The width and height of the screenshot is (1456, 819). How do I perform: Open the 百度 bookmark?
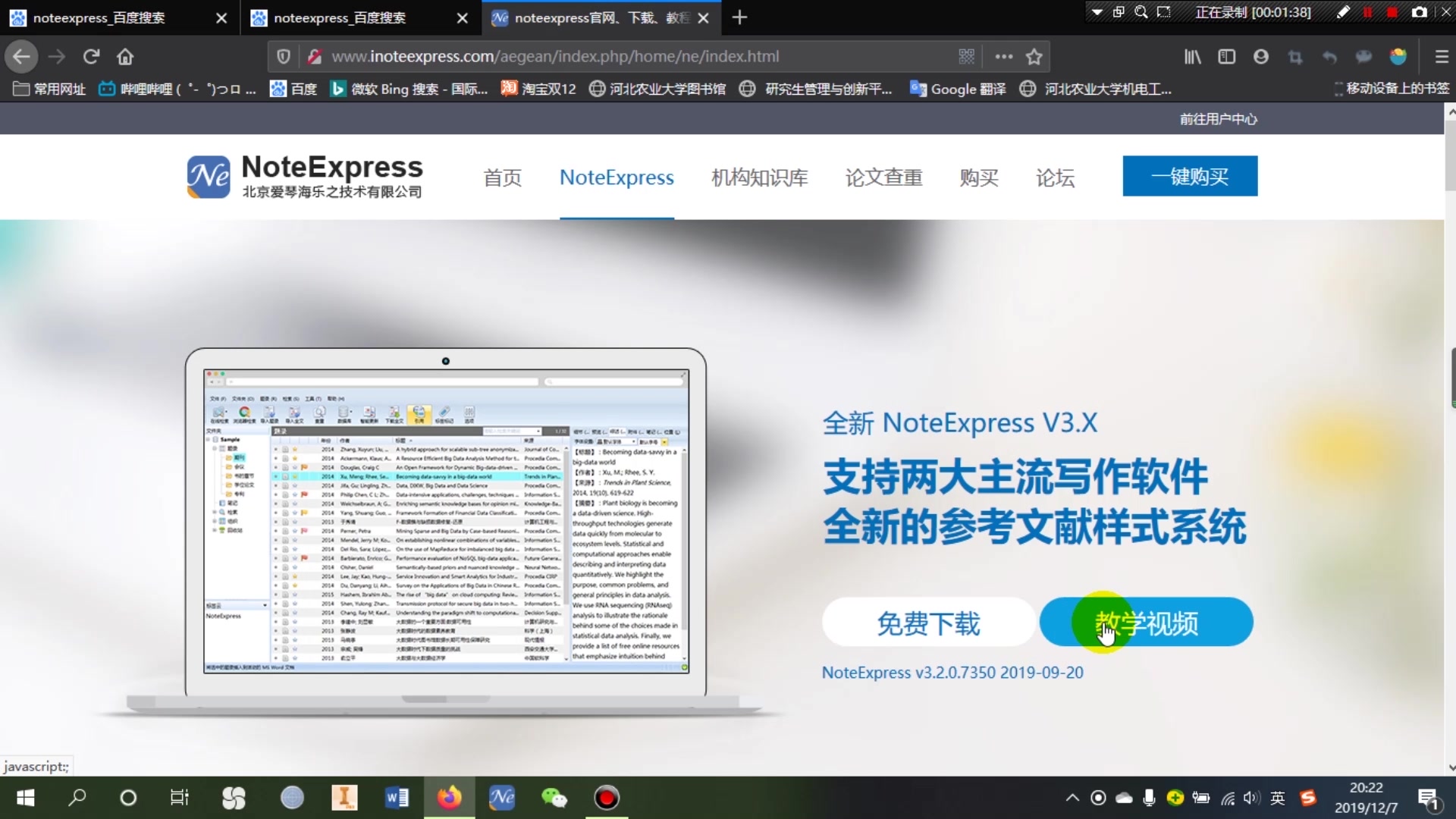(293, 89)
